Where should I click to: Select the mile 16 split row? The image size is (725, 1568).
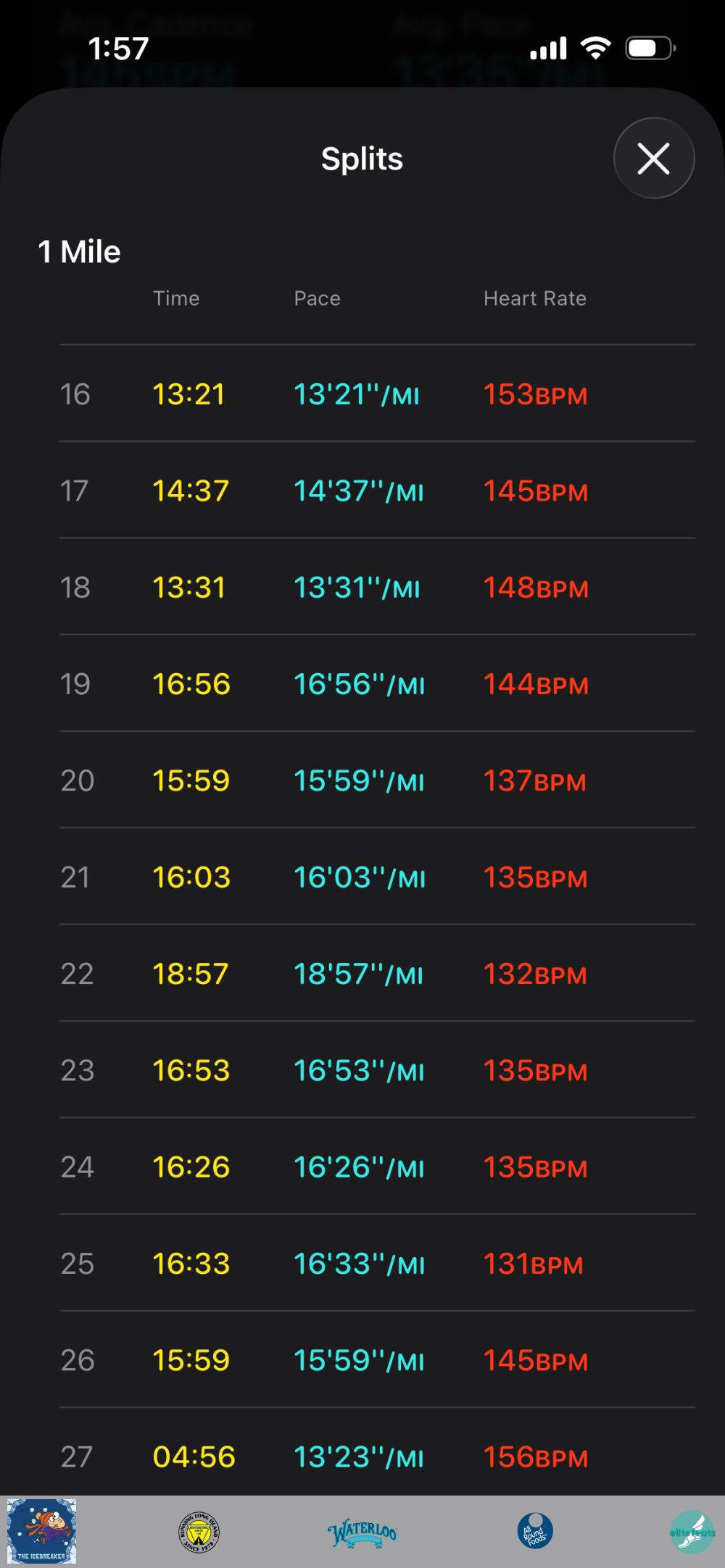click(377, 394)
